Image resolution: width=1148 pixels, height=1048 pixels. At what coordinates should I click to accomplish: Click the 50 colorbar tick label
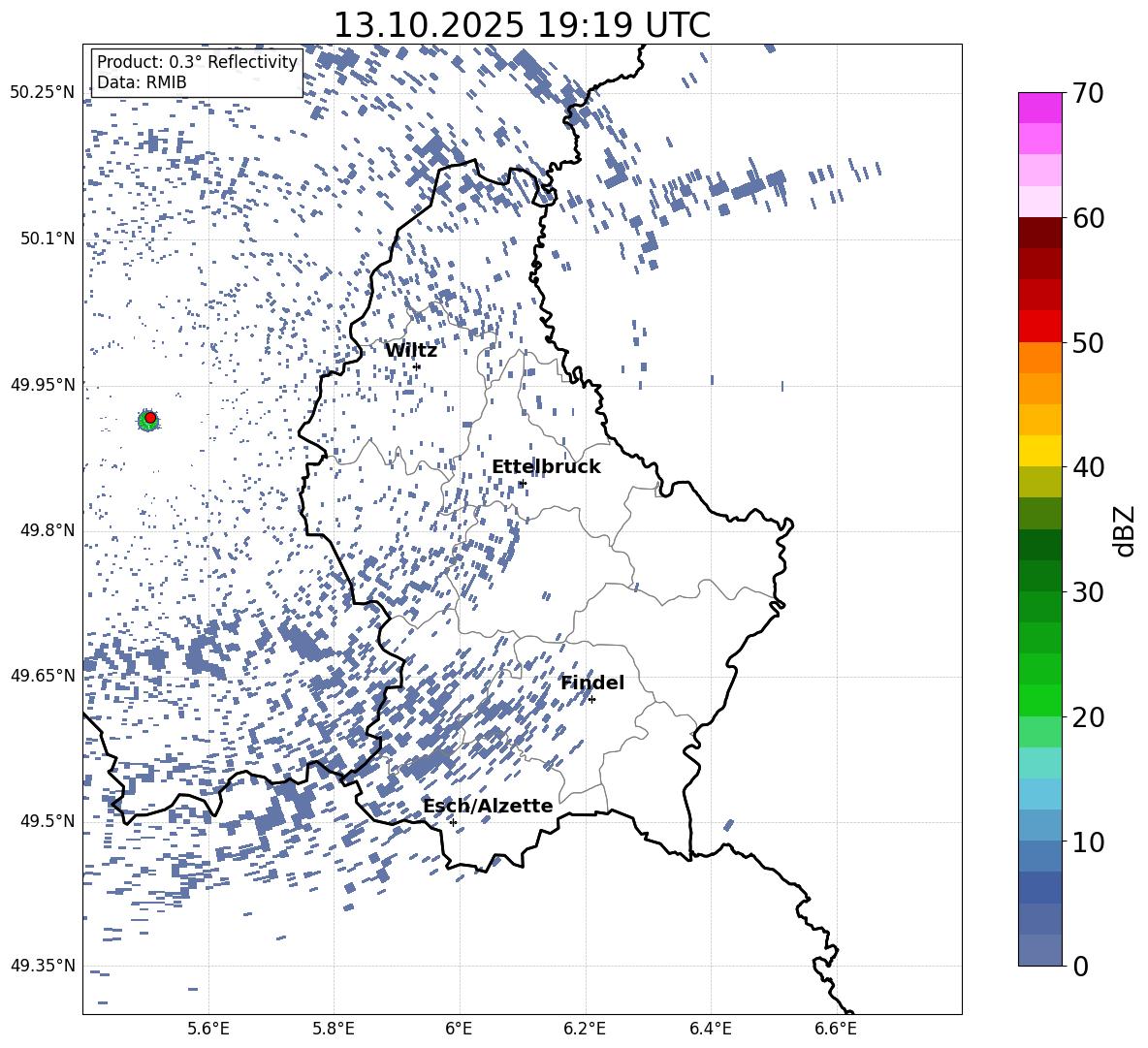click(1089, 342)
